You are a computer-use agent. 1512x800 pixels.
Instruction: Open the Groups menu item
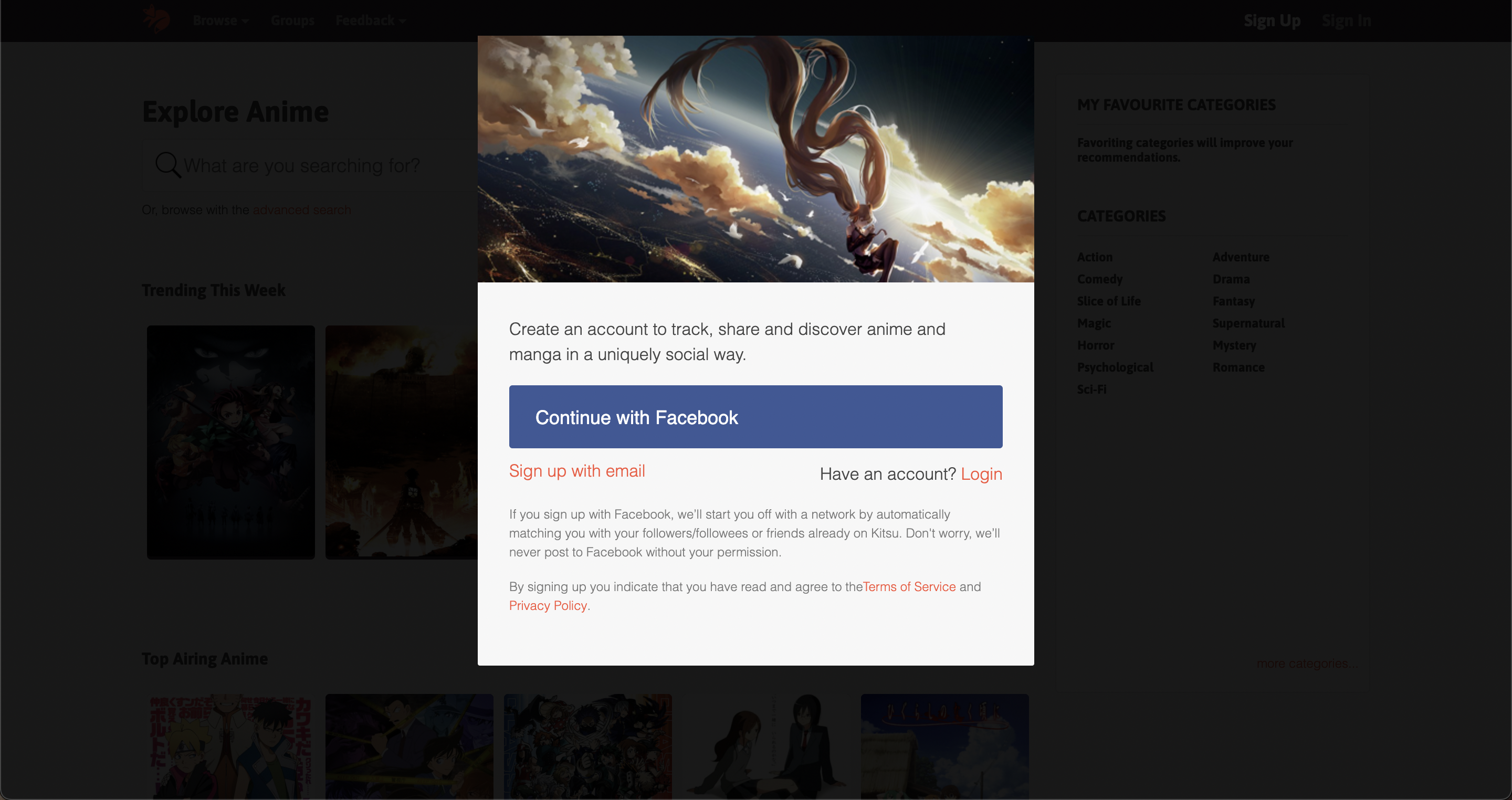(x=292, y=20)
